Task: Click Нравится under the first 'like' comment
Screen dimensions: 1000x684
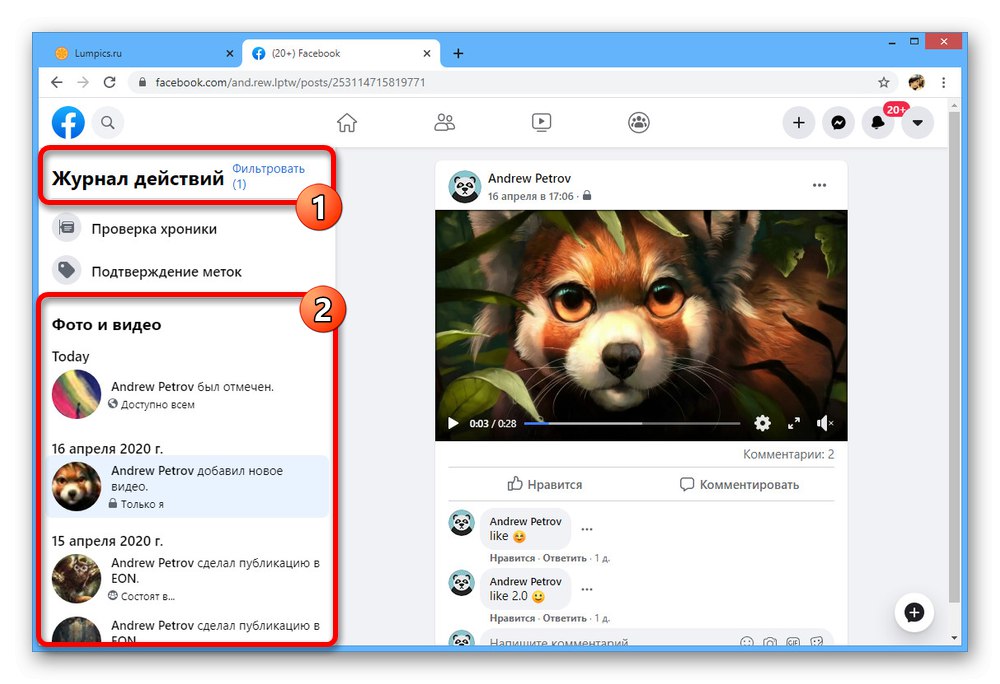Action: click(512, 558)
